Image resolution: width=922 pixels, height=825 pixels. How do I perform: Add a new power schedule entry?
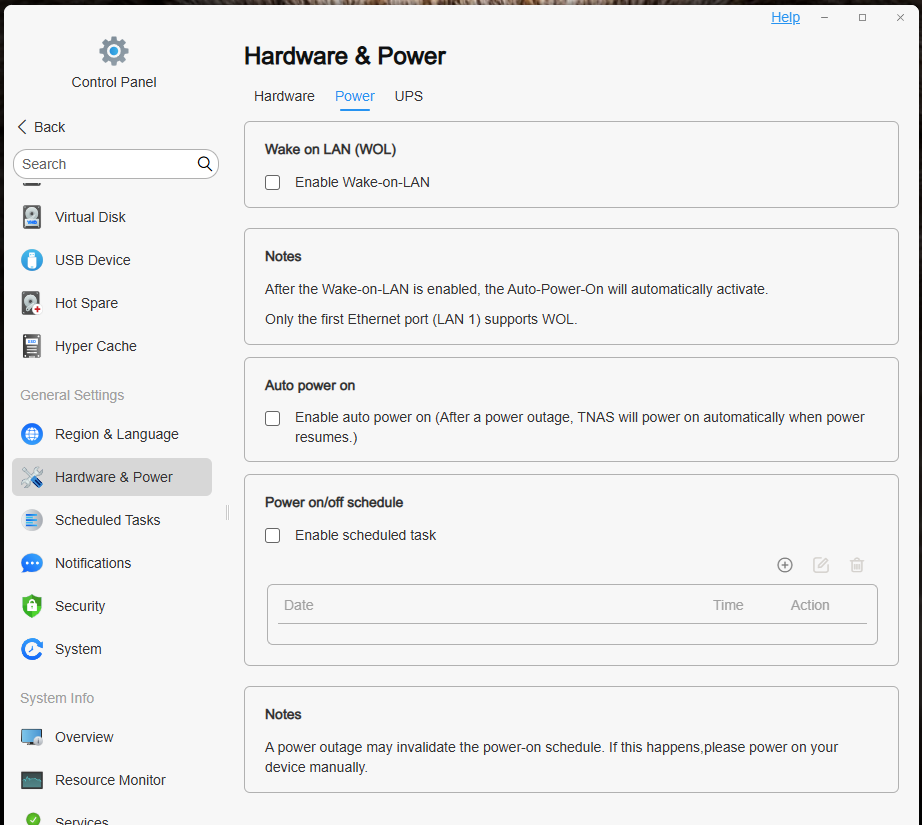784,565
